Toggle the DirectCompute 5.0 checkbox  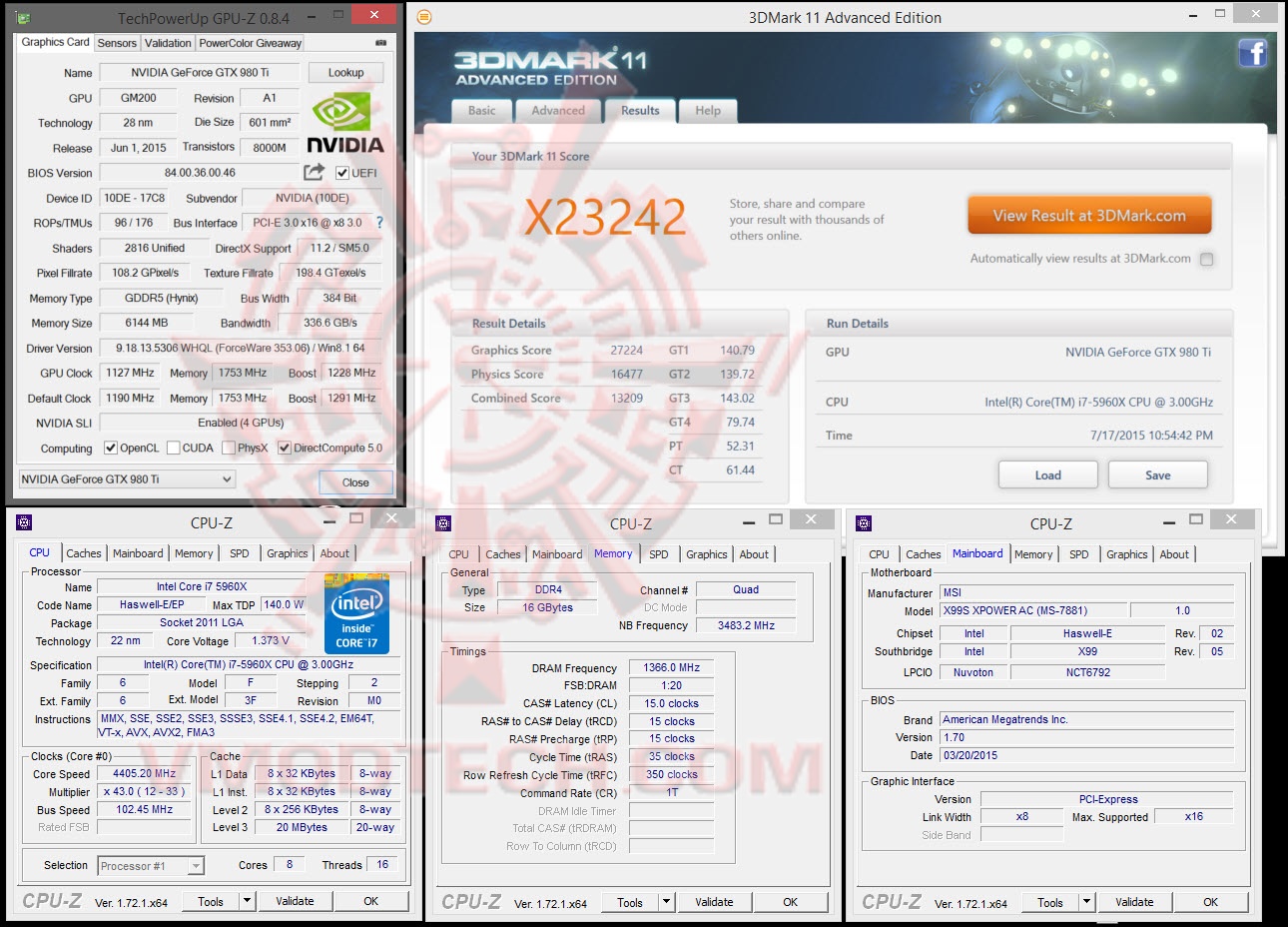[285, 448]
